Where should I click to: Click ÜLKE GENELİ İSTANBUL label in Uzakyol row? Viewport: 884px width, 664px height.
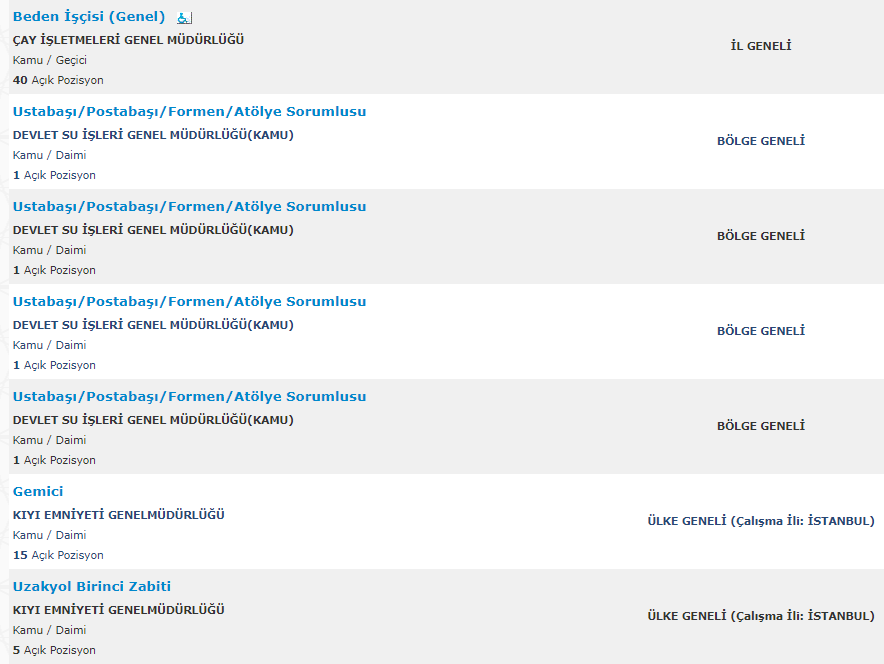[x=761, y=616]
